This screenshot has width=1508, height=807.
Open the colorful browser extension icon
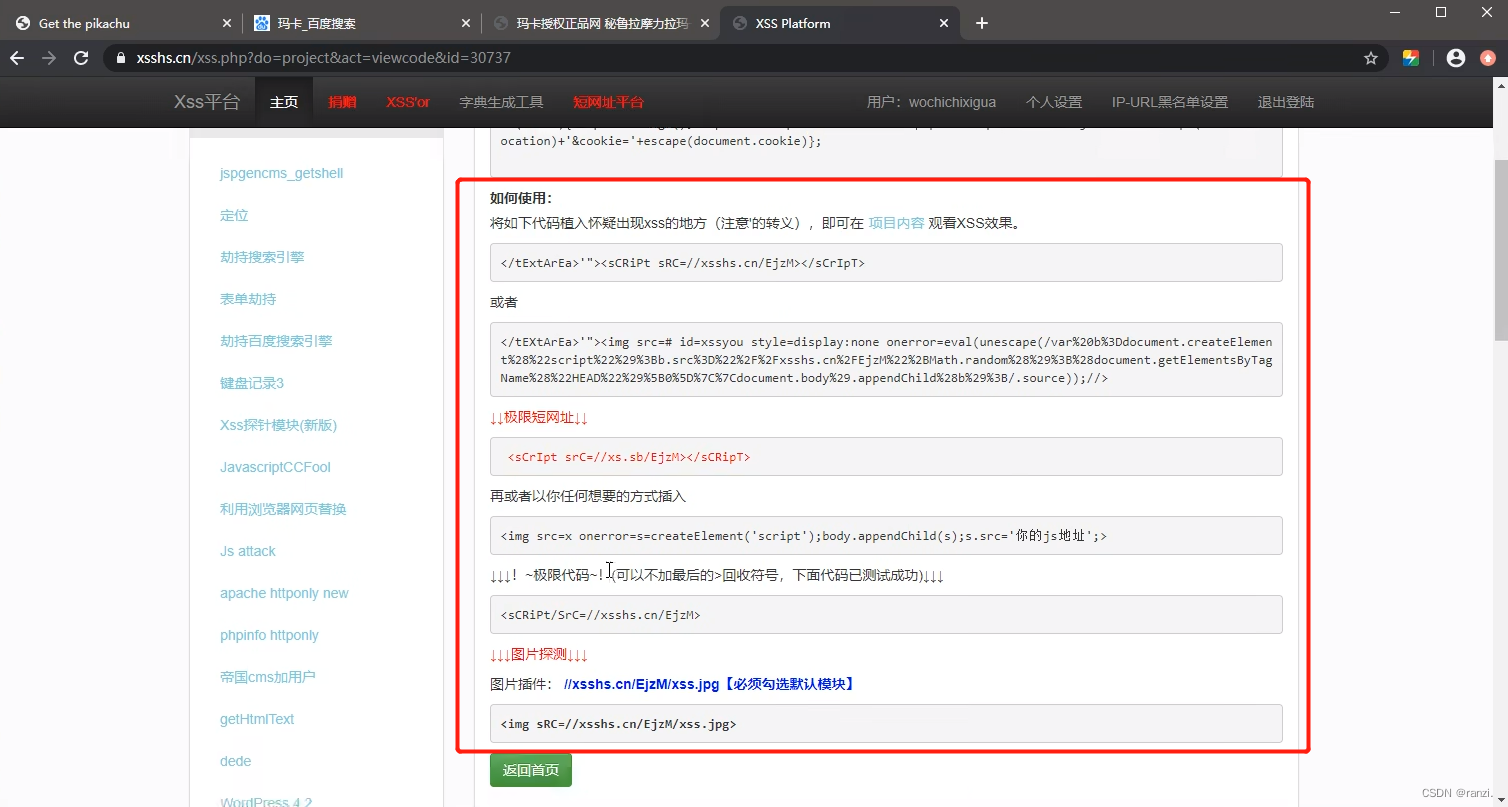click(x=1411, y=58)
